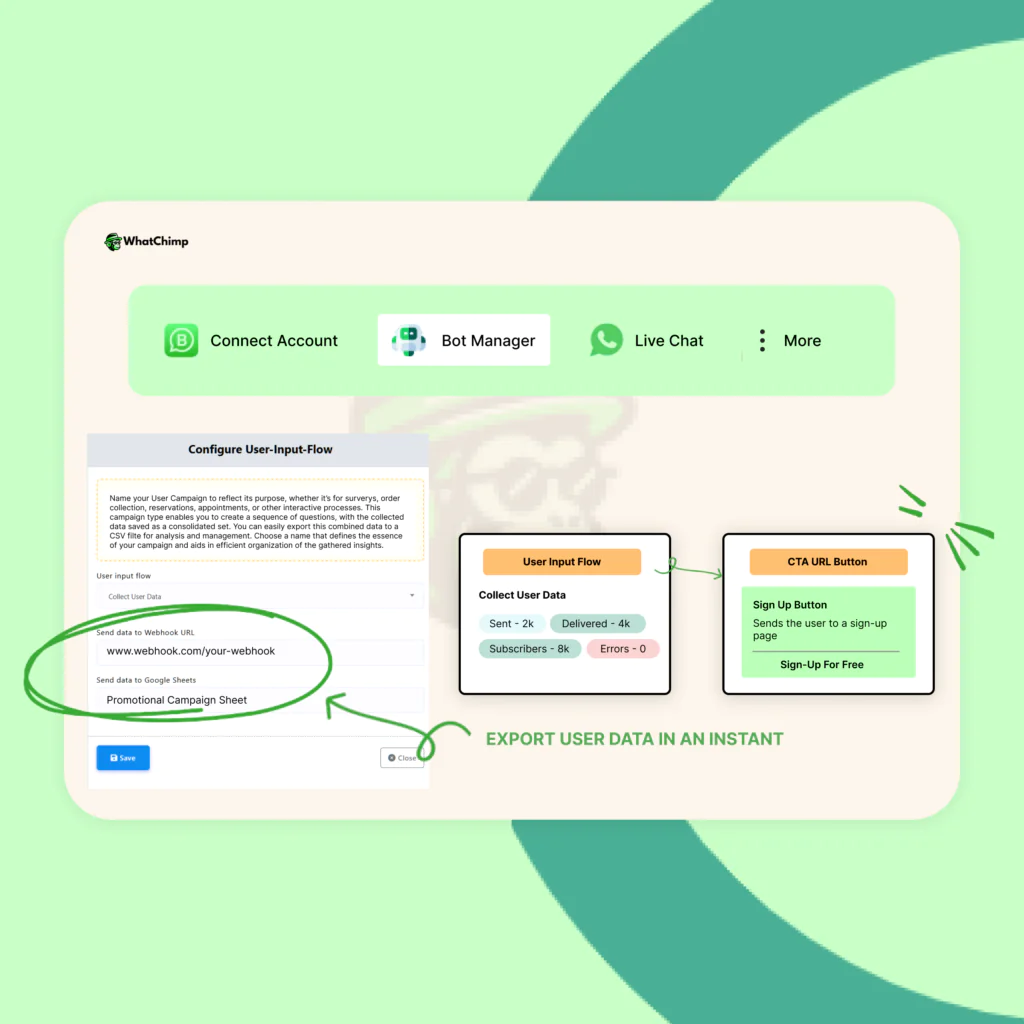Click the WhatChimp monkey logo icon

(x=112, y=241)
